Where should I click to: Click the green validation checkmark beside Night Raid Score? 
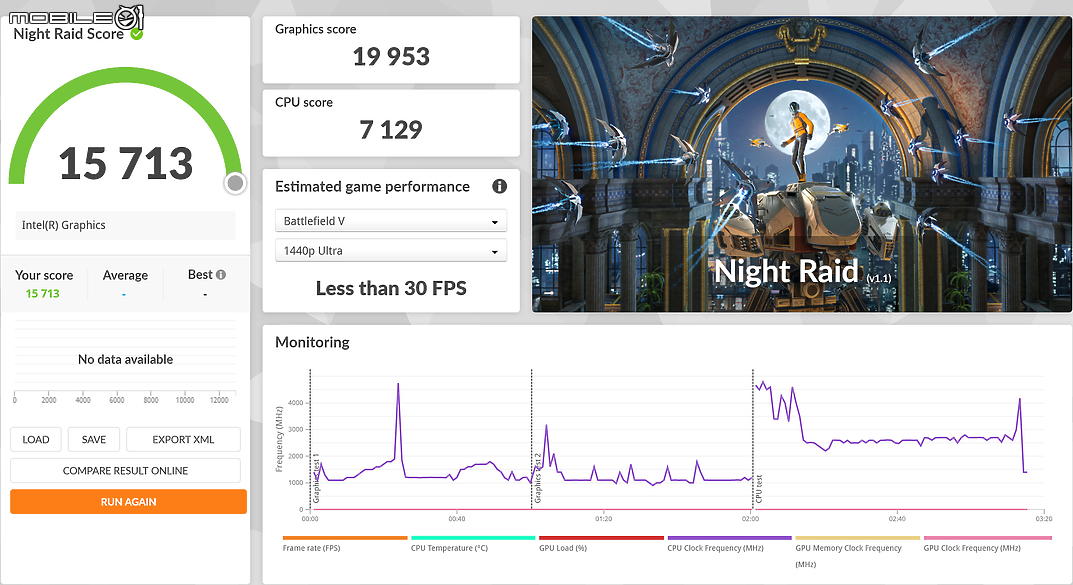137,34
